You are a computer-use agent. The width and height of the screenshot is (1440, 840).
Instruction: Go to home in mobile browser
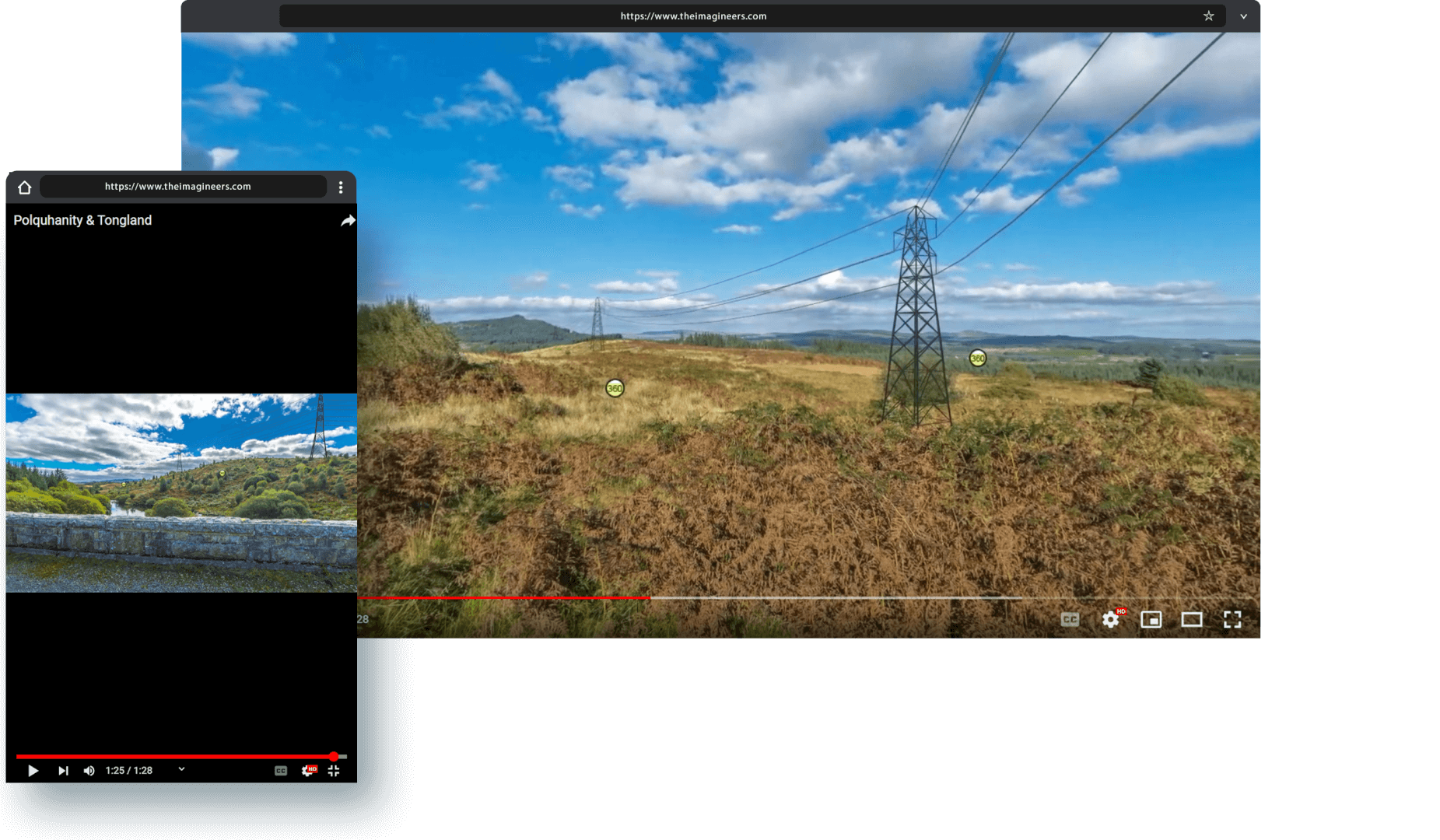(x=24, y=187)
